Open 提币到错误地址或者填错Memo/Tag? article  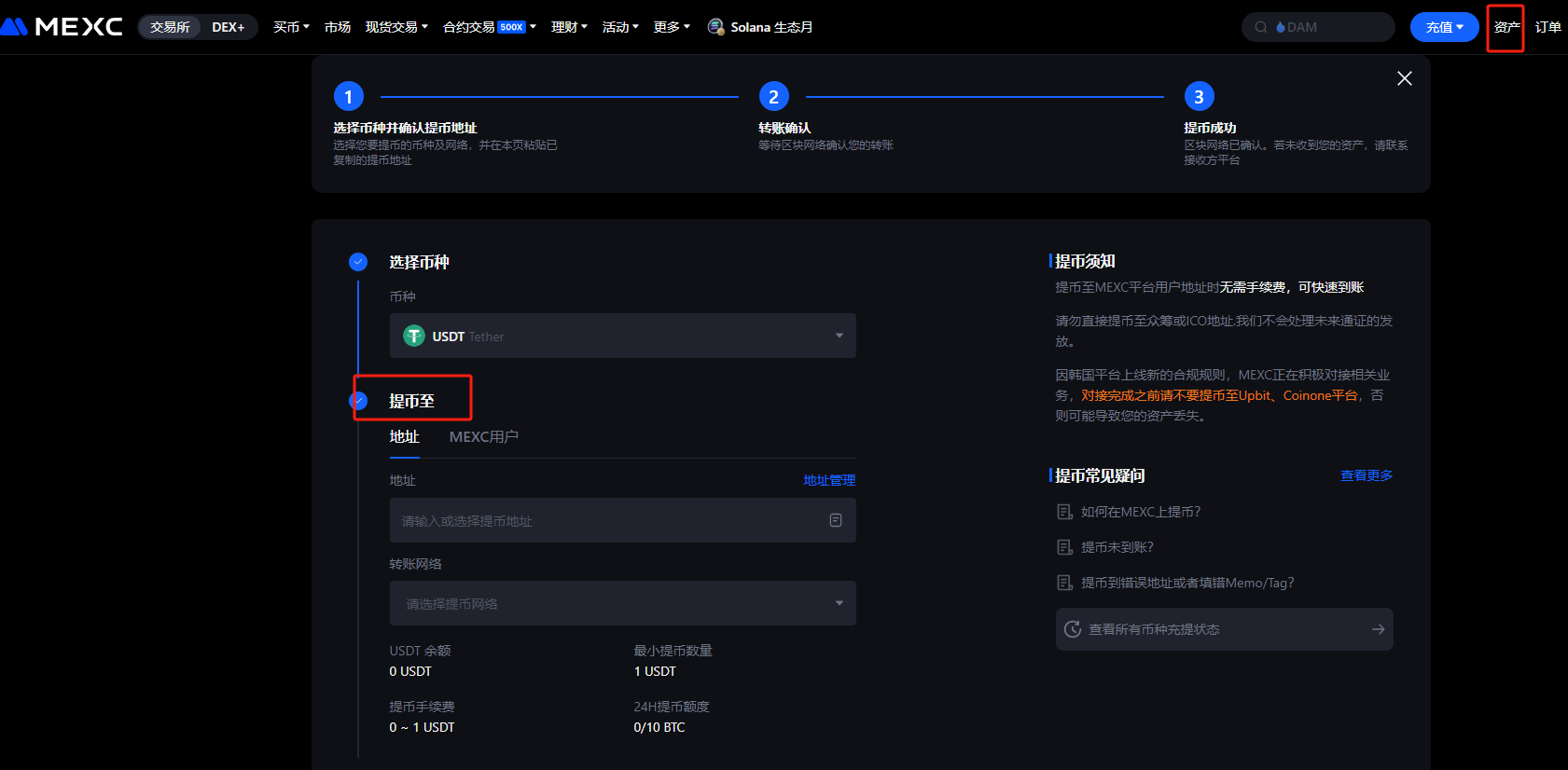point(1187,583)
